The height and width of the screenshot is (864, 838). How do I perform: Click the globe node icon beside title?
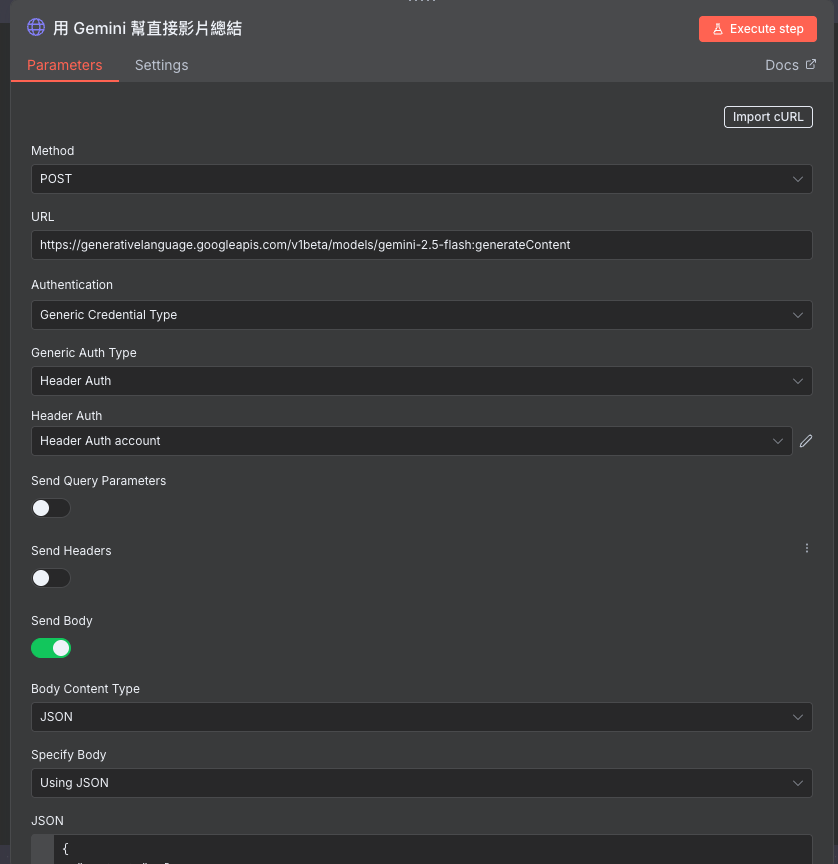pos(36,28)
